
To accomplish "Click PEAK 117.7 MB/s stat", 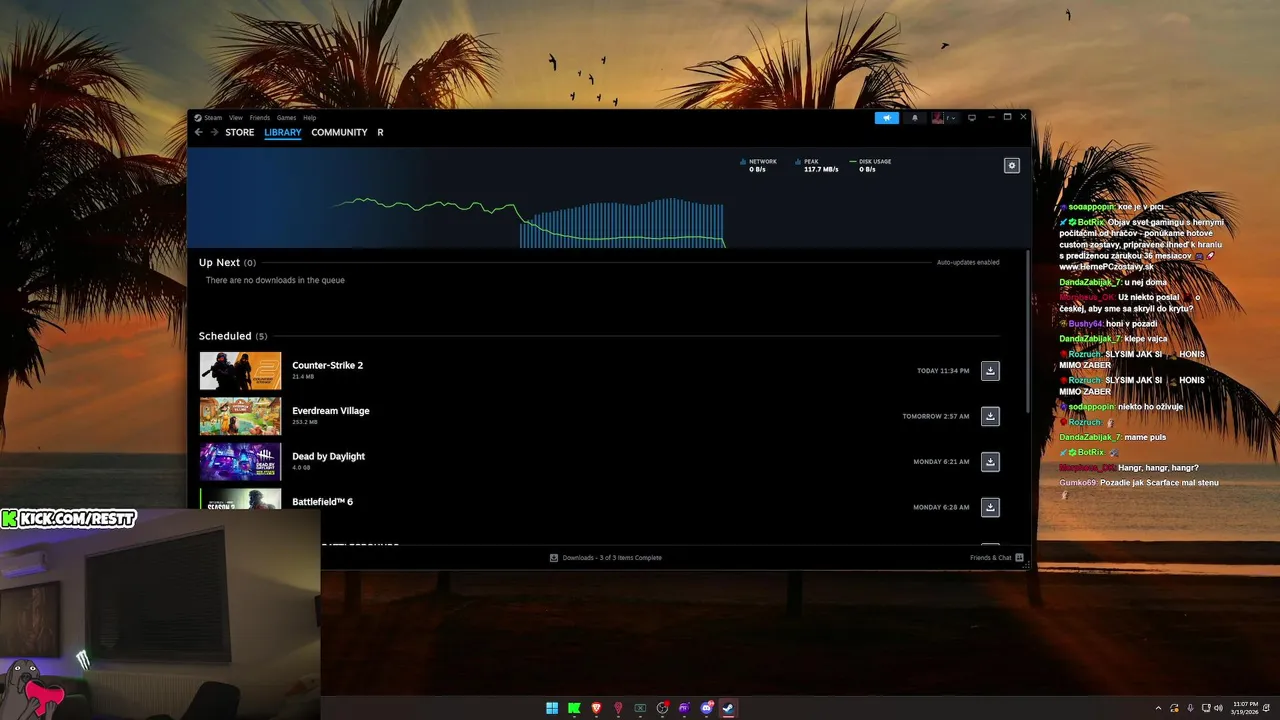I will 817,165.
